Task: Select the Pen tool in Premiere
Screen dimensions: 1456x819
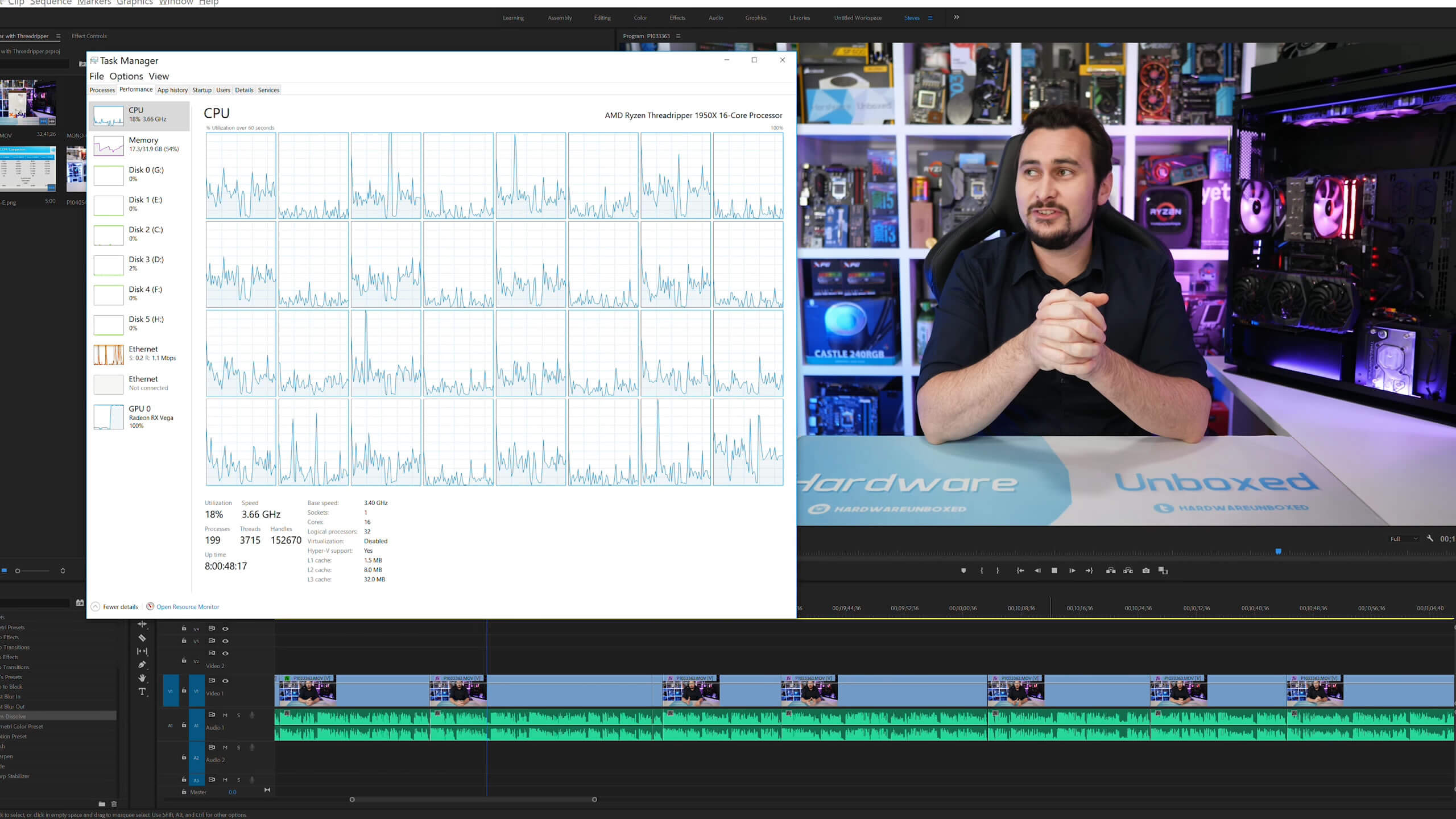Action: point(142,664)
